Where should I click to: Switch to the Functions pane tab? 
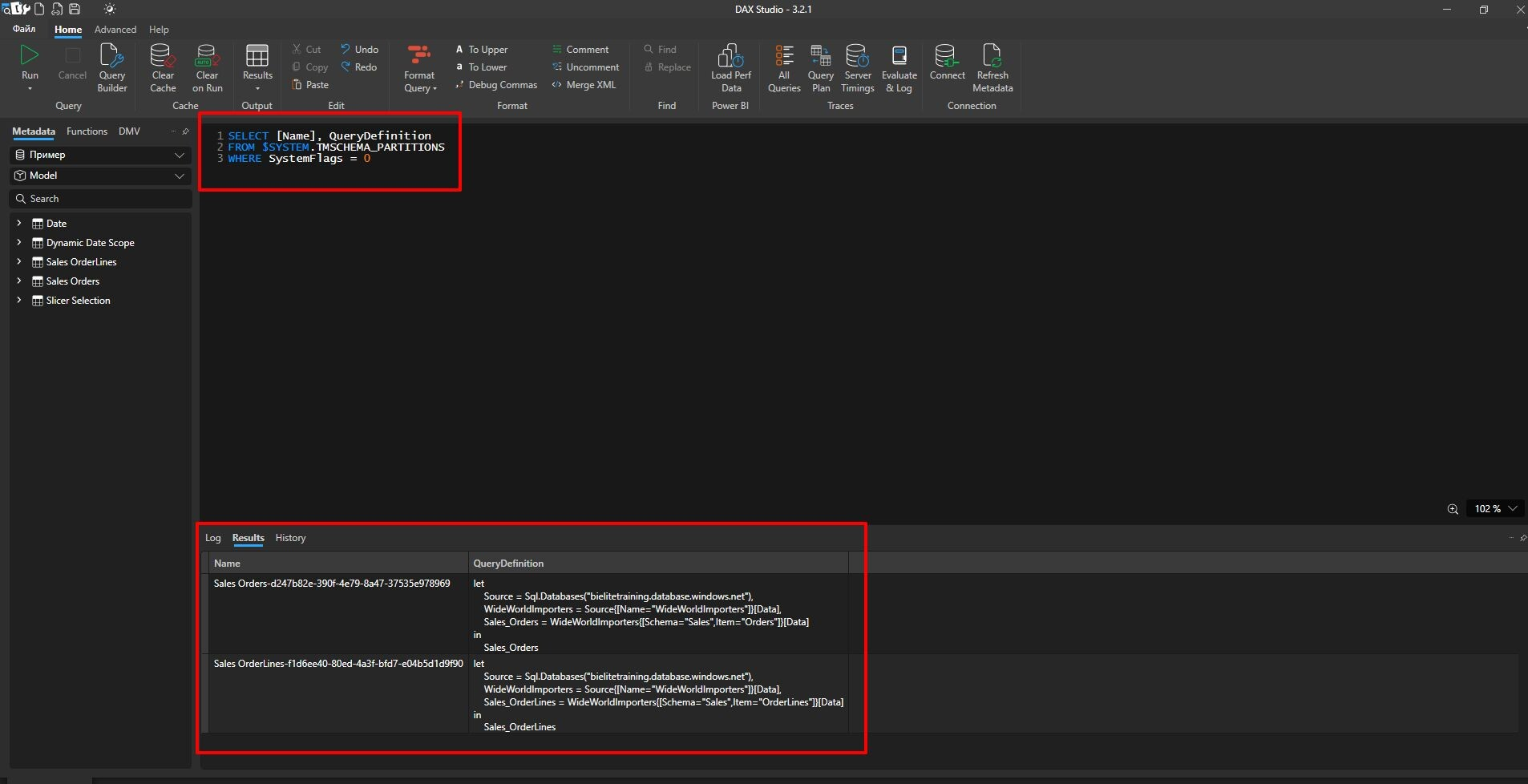point(87,131)
